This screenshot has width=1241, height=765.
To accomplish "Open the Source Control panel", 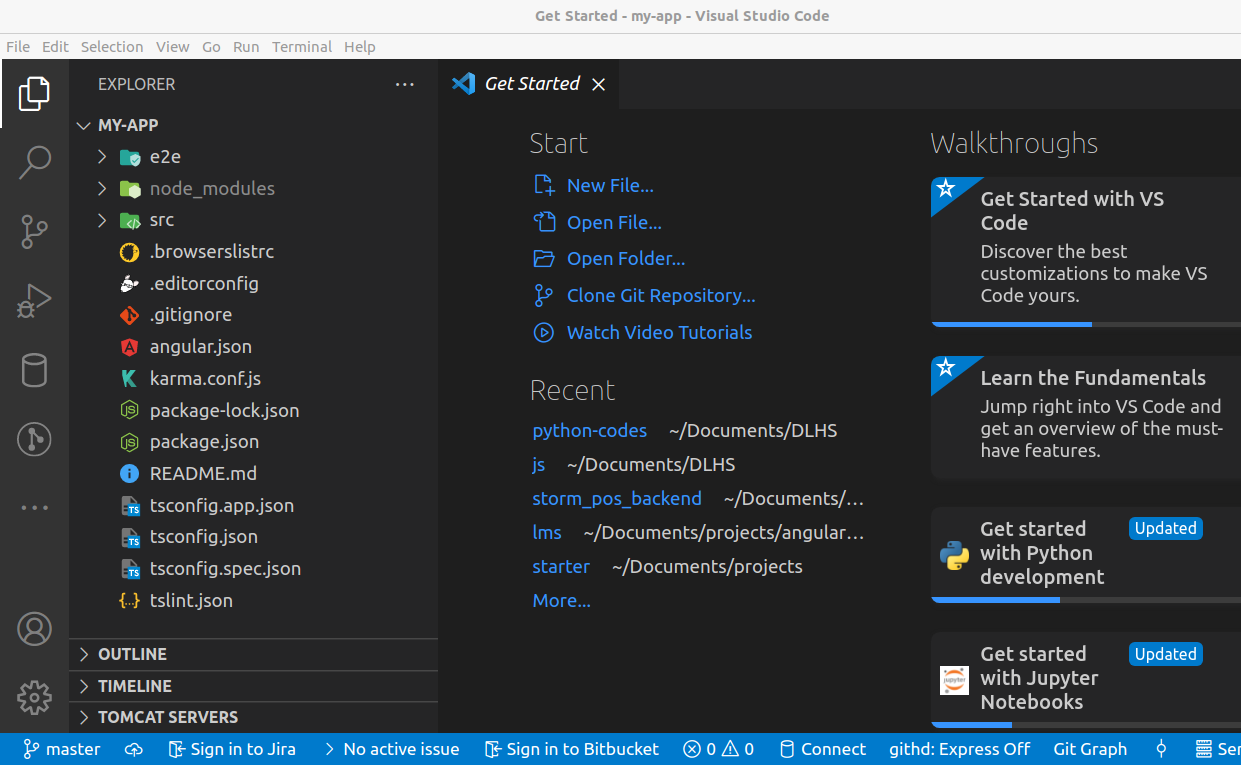I will coord(34,231).
